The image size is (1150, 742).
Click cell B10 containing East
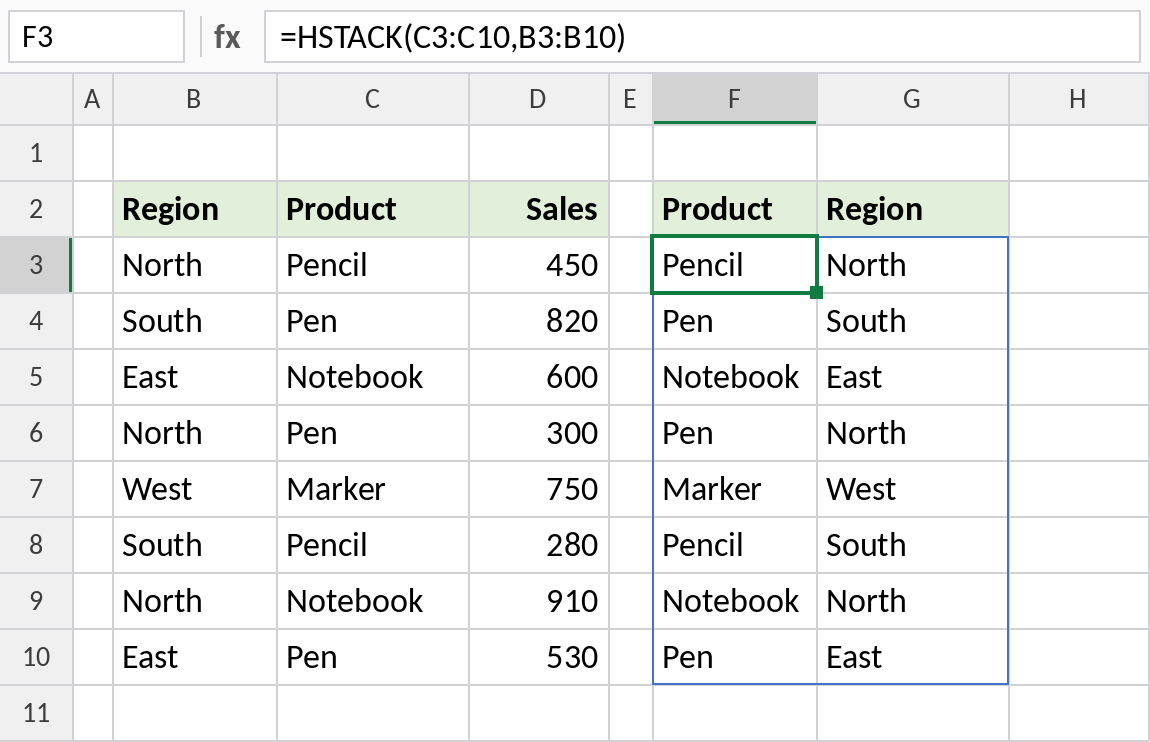(194, 657)
